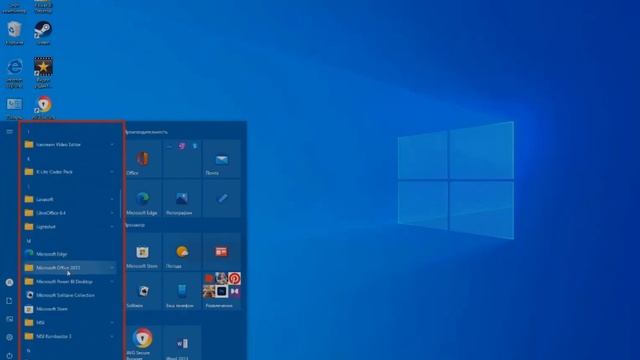This screenshot has height=360, width=640.
Task: Expand the Lavasoft folder chevron
Action: click(x=112, y=199)
